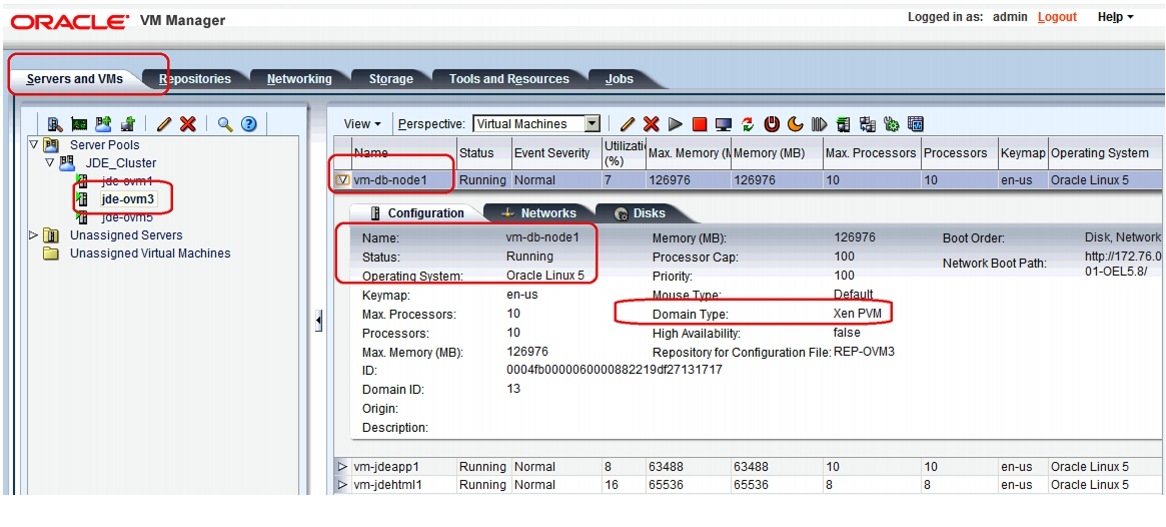This screenshot has width=1166, height=527.
Task: Switch to the Storage tab
Action: point(391,79)
